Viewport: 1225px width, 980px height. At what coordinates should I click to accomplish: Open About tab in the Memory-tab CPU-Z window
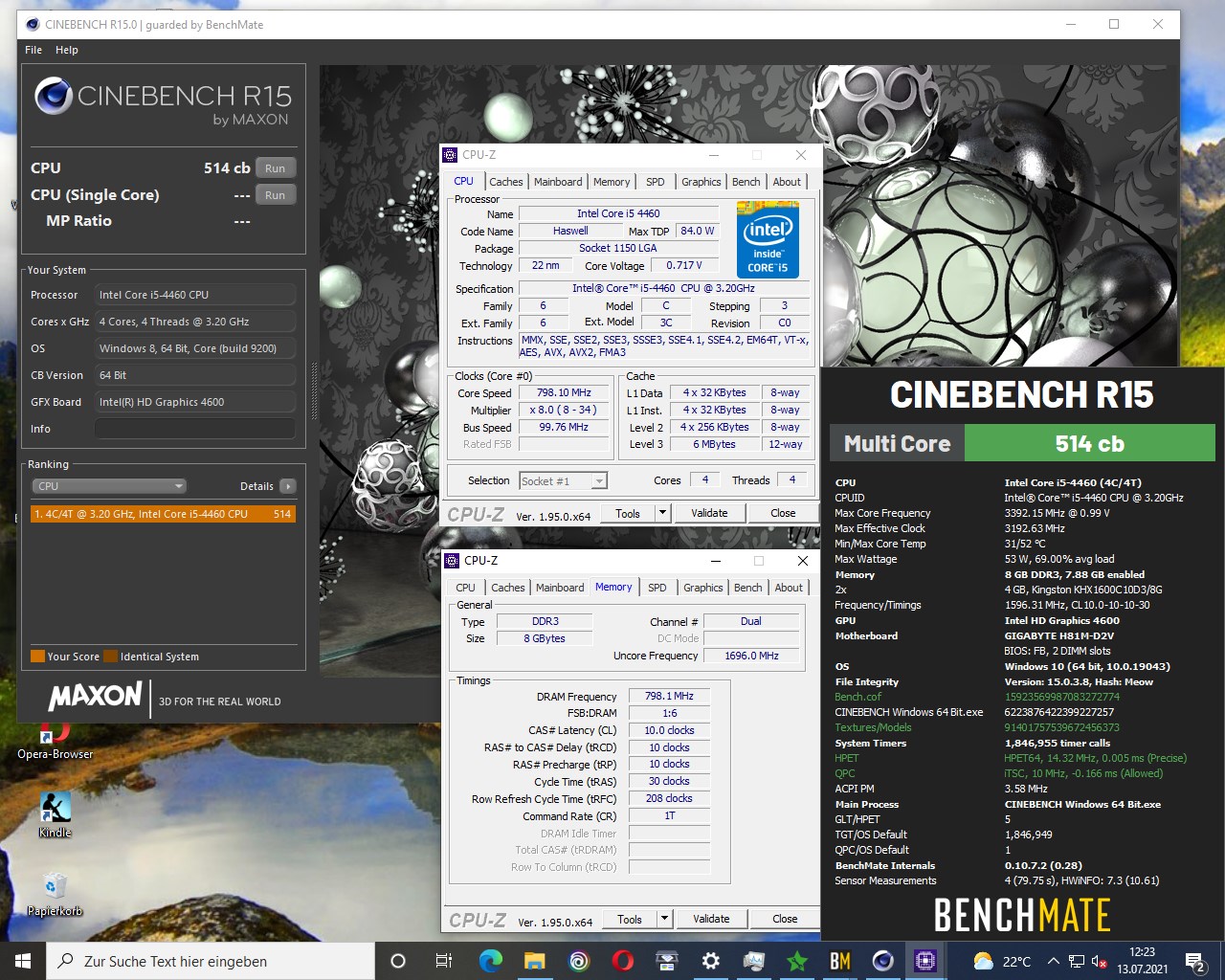789,588
